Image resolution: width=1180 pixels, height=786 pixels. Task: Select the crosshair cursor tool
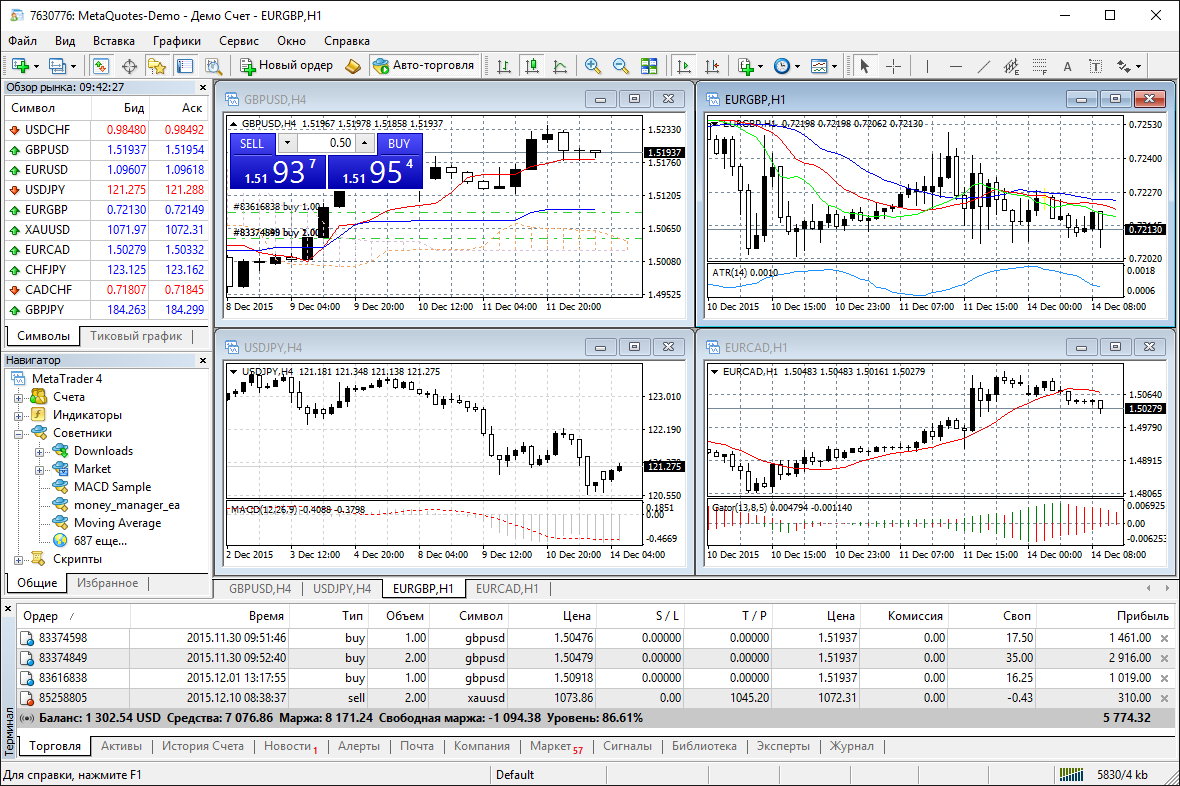click(x=893, y=66)
